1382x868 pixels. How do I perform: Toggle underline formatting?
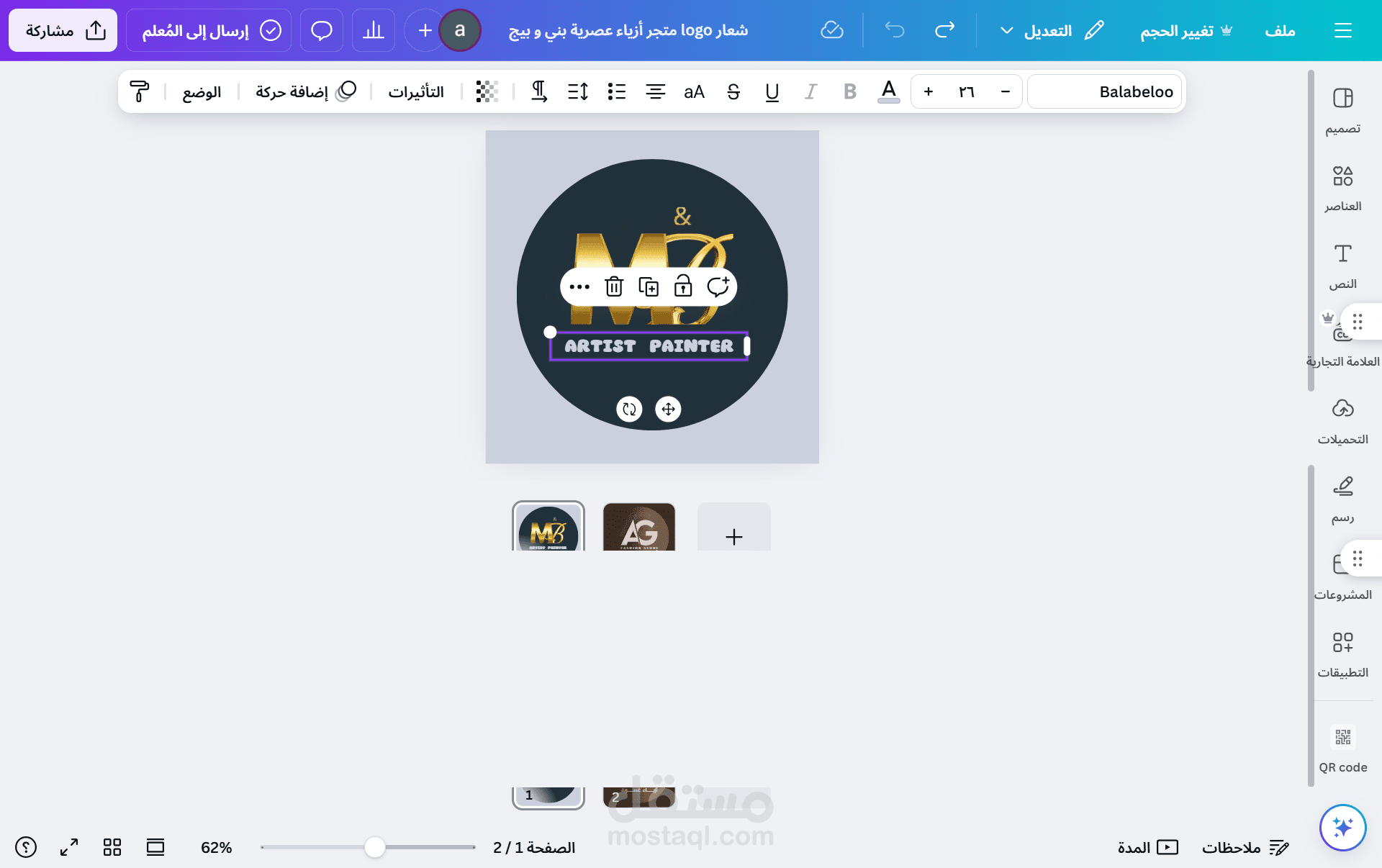(x=772, y=91)
